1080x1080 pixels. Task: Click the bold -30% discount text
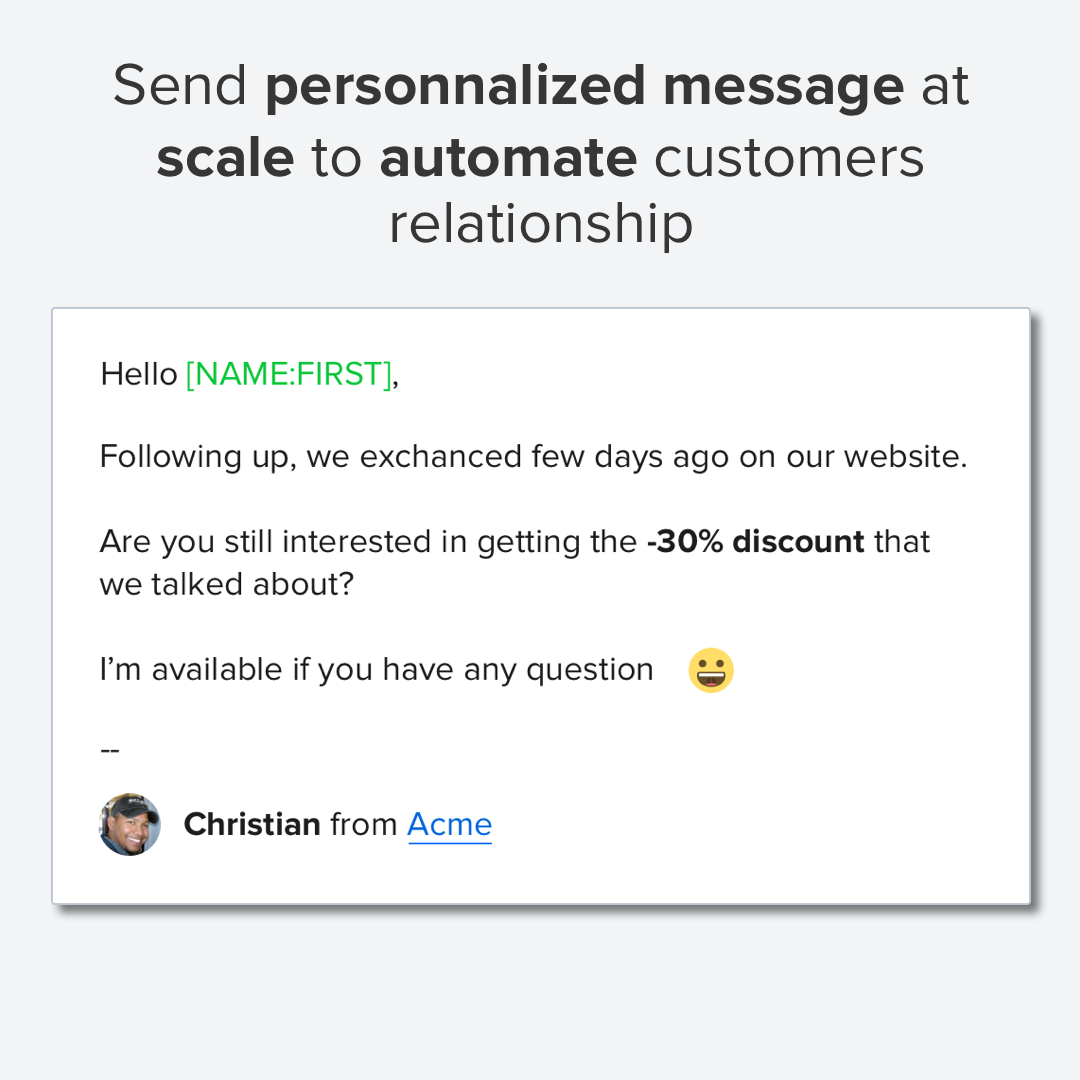[x=755, y=542]
